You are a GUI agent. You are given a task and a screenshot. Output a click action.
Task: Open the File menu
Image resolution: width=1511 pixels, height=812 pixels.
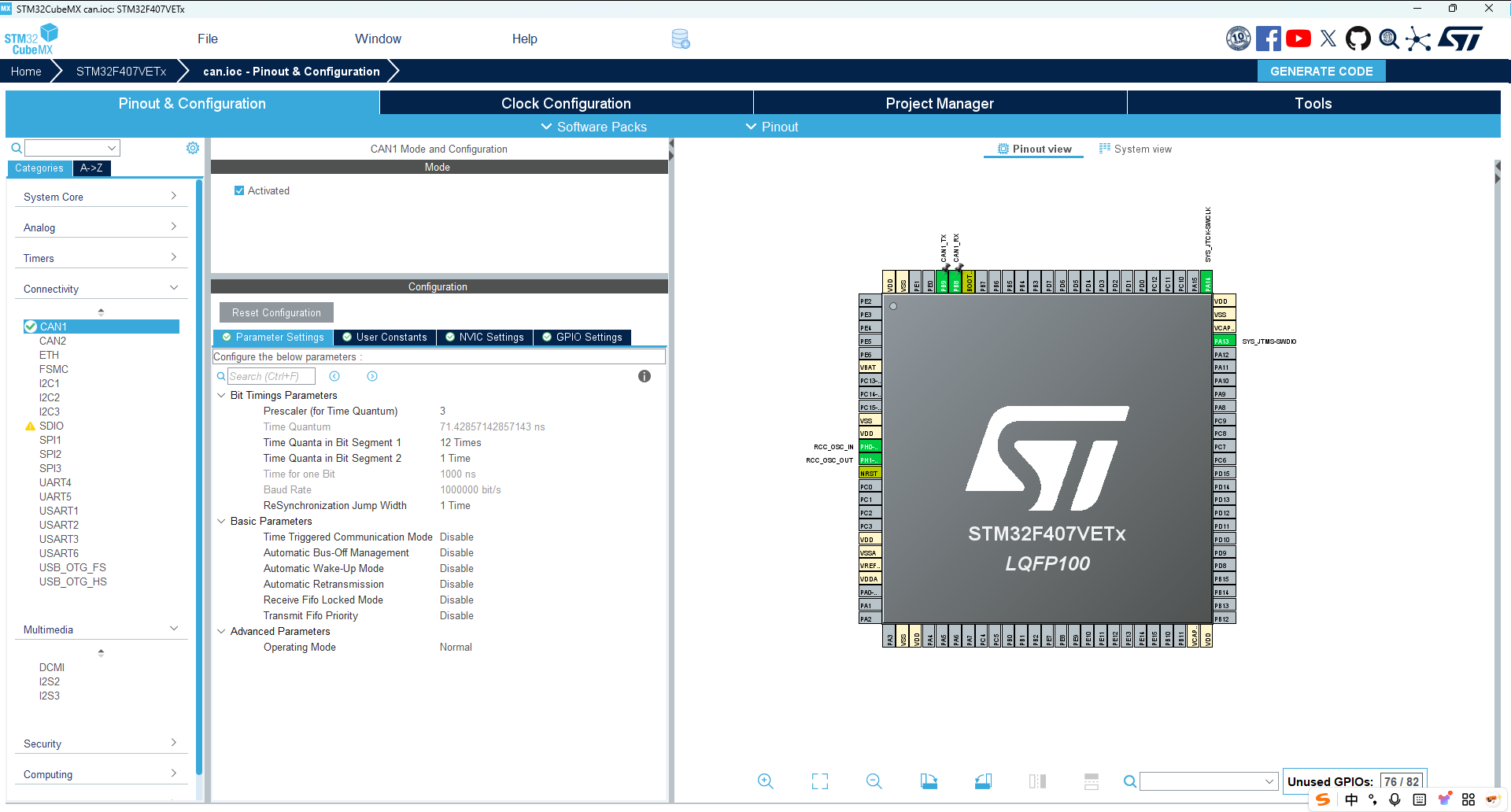click(x=208, y=39)
